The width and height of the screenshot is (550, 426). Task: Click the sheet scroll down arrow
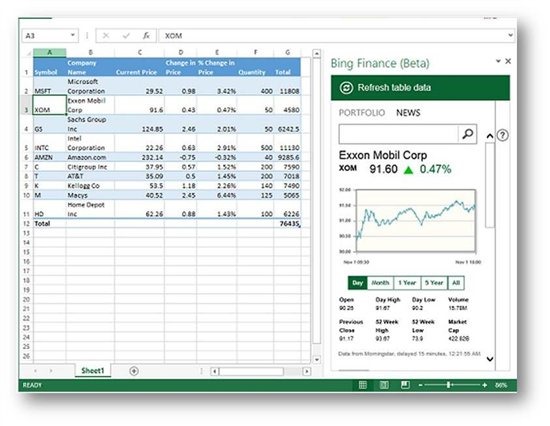(x=316, y=360)
